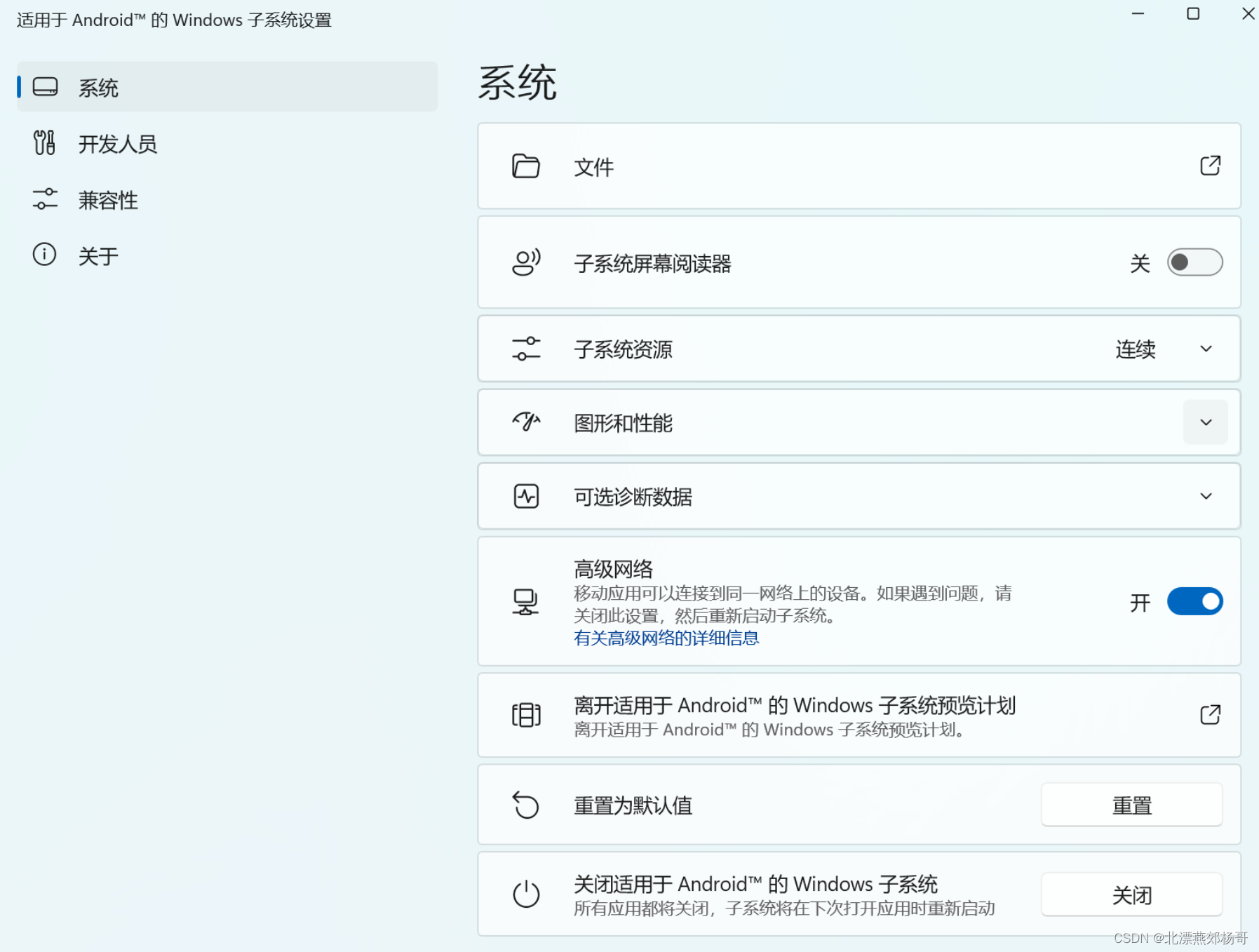Screen dimensions: 1259x952
Task: Click the info circle icon beside 关于
Action: (x=45, y=254)
